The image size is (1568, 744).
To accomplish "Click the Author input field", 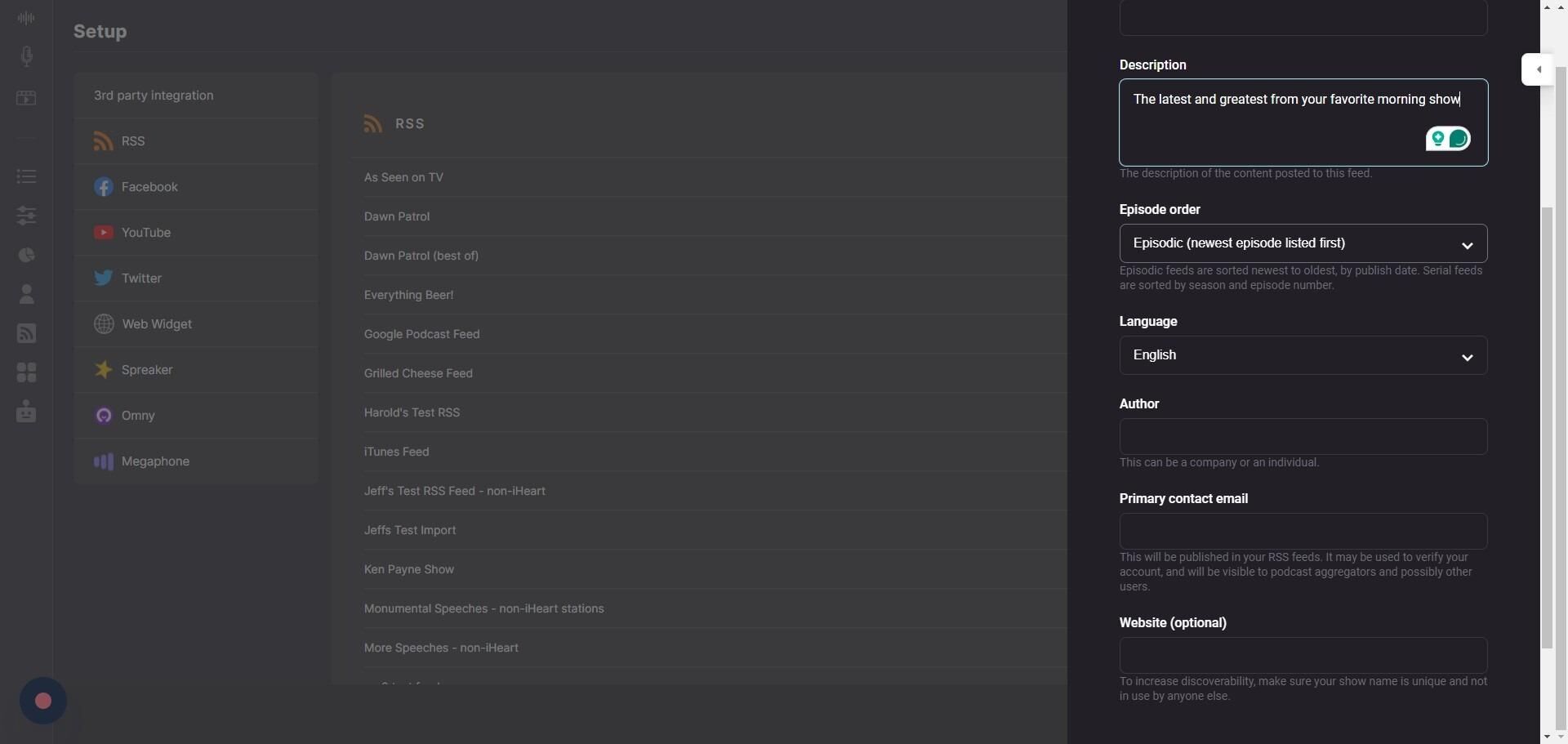I will 1303,437.
